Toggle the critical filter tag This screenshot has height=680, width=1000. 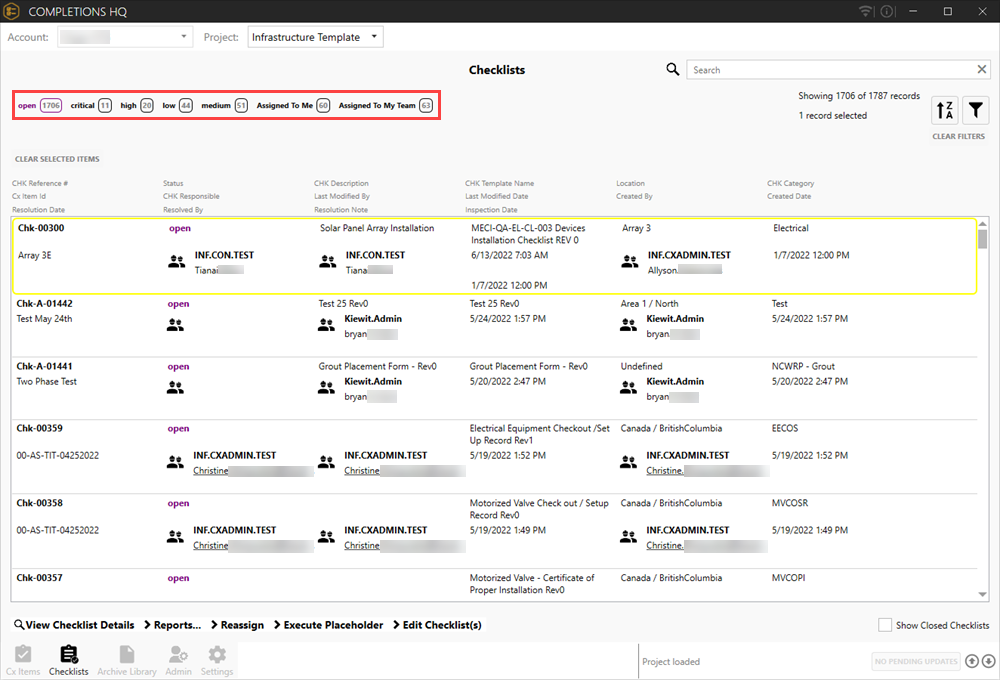(x=90, y=105)
